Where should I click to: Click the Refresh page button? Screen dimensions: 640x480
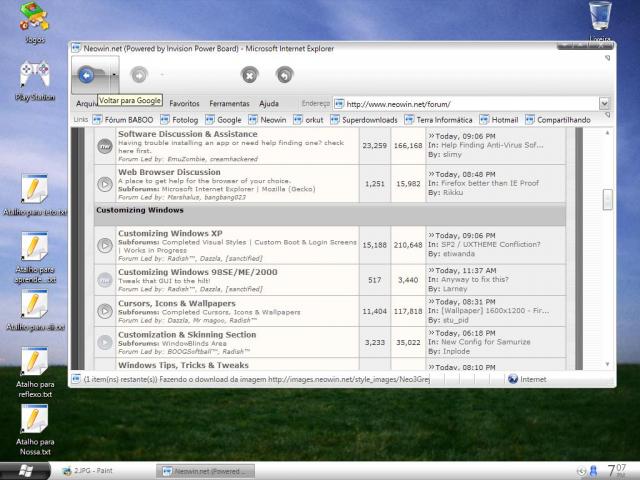coord(284,75)
